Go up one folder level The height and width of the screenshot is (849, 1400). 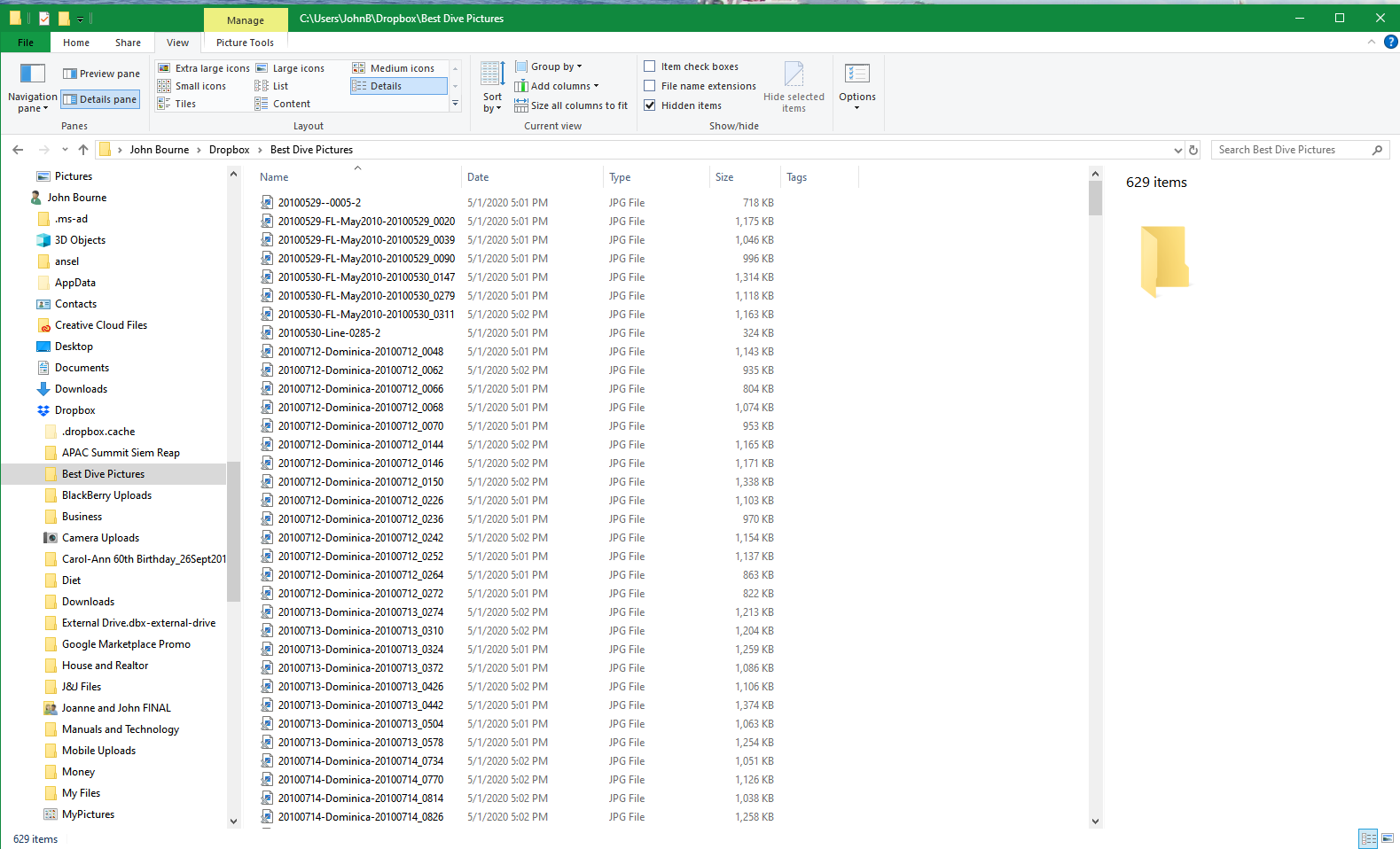[x=83, y=150]
